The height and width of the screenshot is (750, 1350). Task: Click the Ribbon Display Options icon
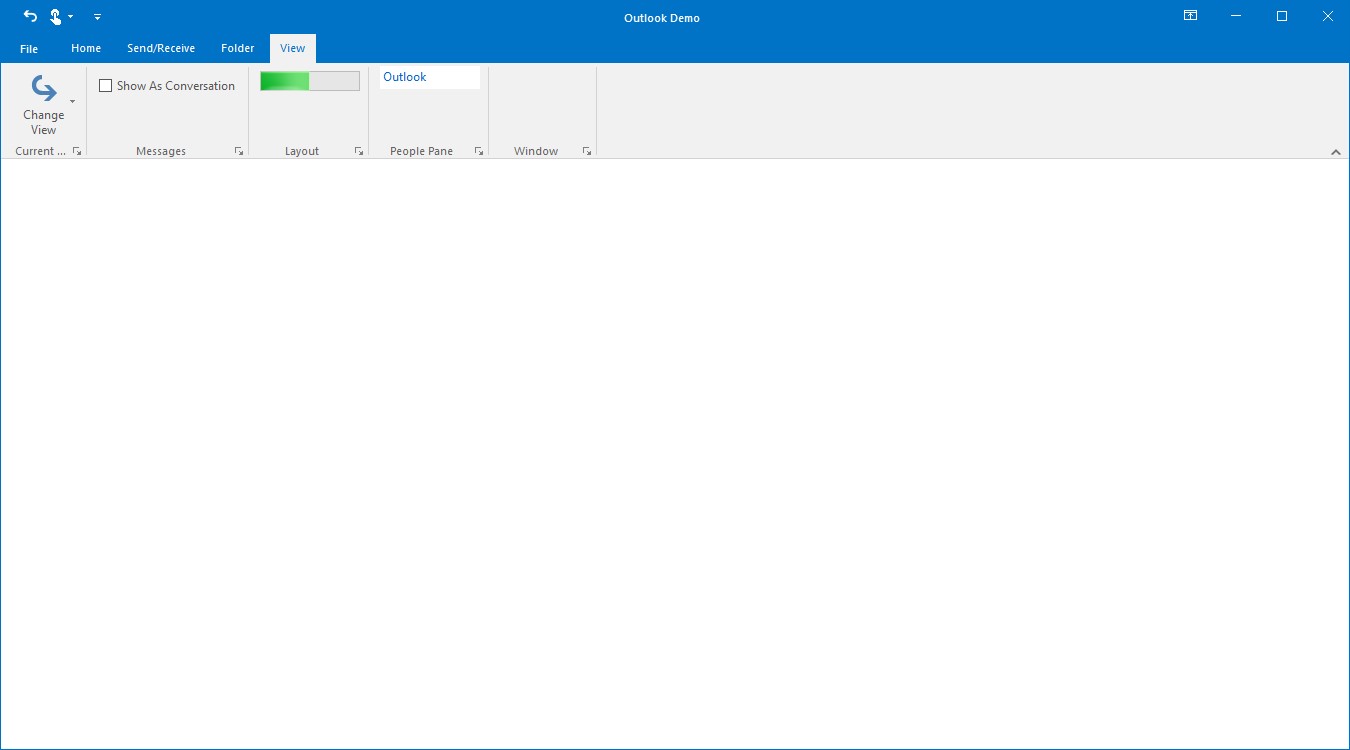coord(1190,16)
